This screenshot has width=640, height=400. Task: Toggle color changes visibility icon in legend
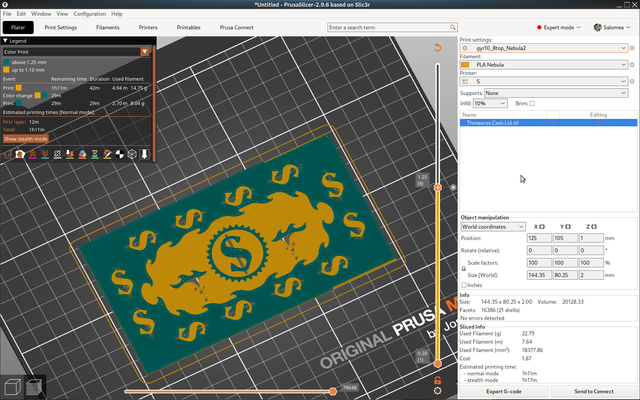(x=82, y=154)
